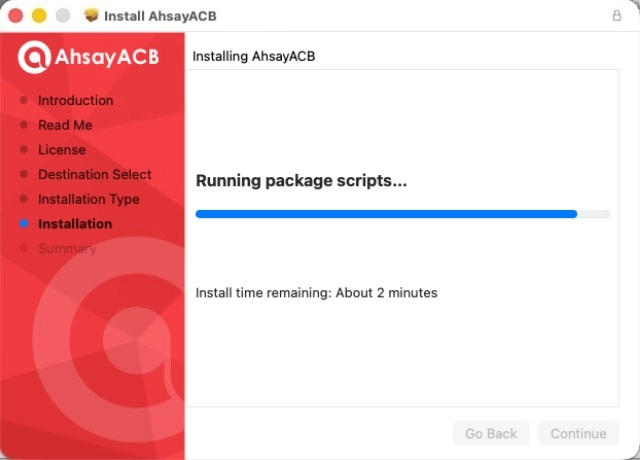Click the bullet beside Introduction
Viewport: 640px width, 460px height.
click(x=24, y=100)
